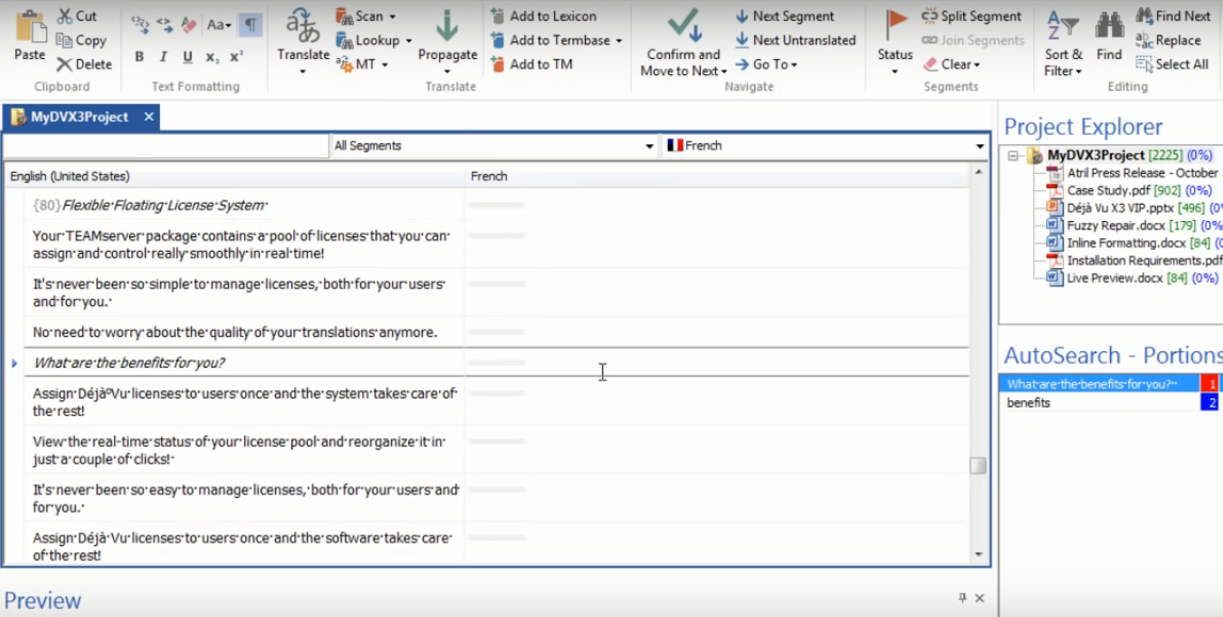
Task: Select Atril Press Release file
Action: pos(1134,173)
